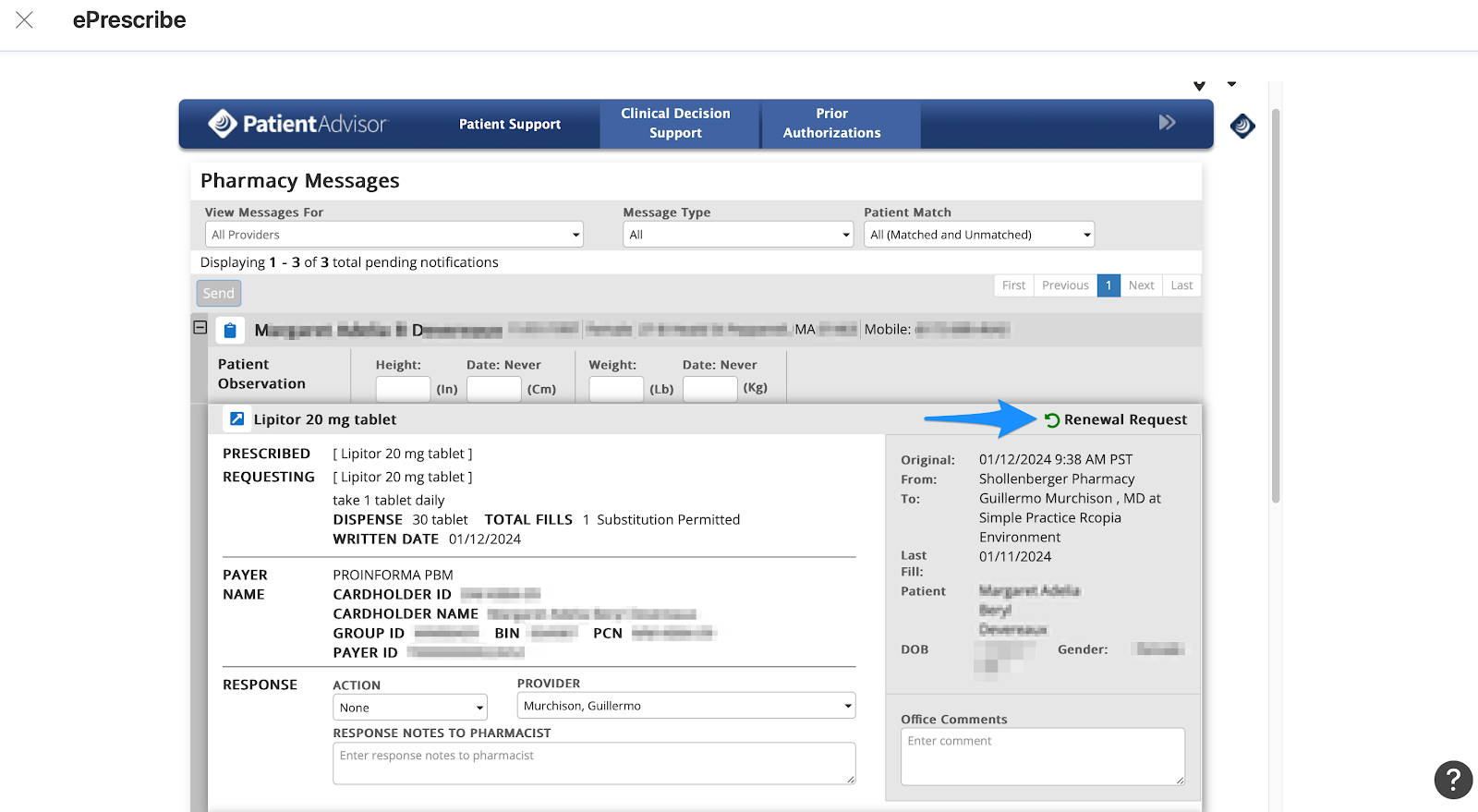Click the Substitution Permitted text
1478x812 pixels.
click(x=668, y=520)
